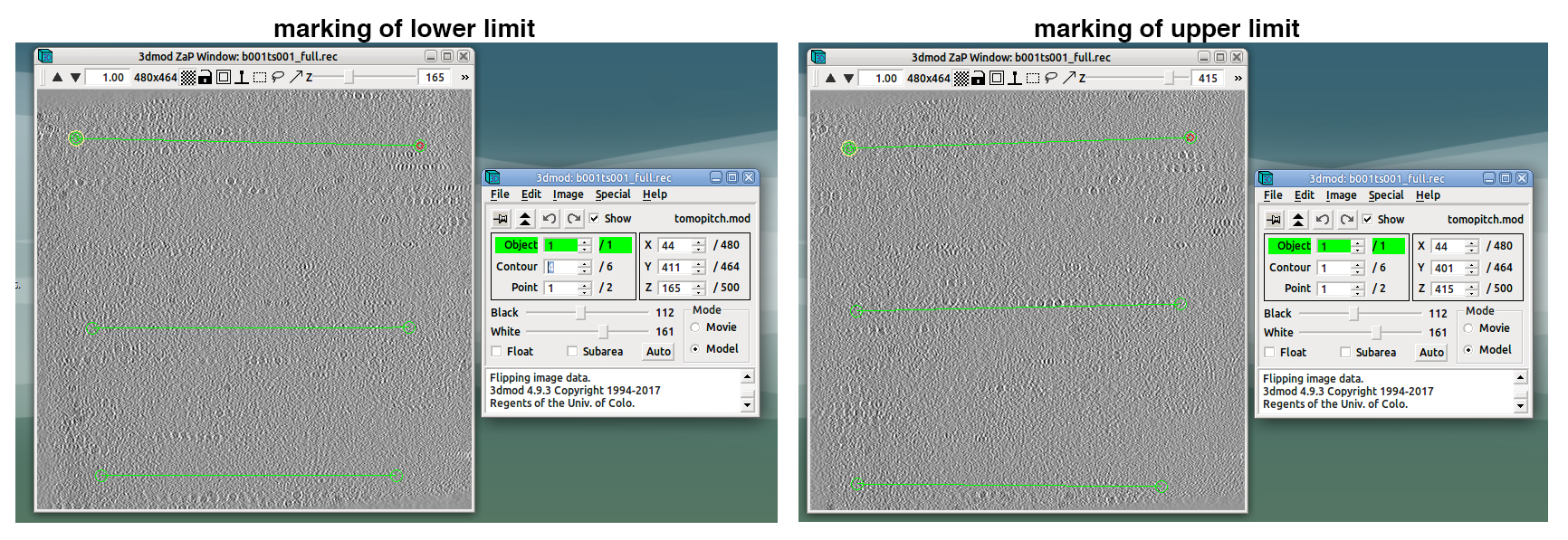1568x540 pixels.
Task: Click the redo button in right 3dmod info window
Action: pos(1346,220)
